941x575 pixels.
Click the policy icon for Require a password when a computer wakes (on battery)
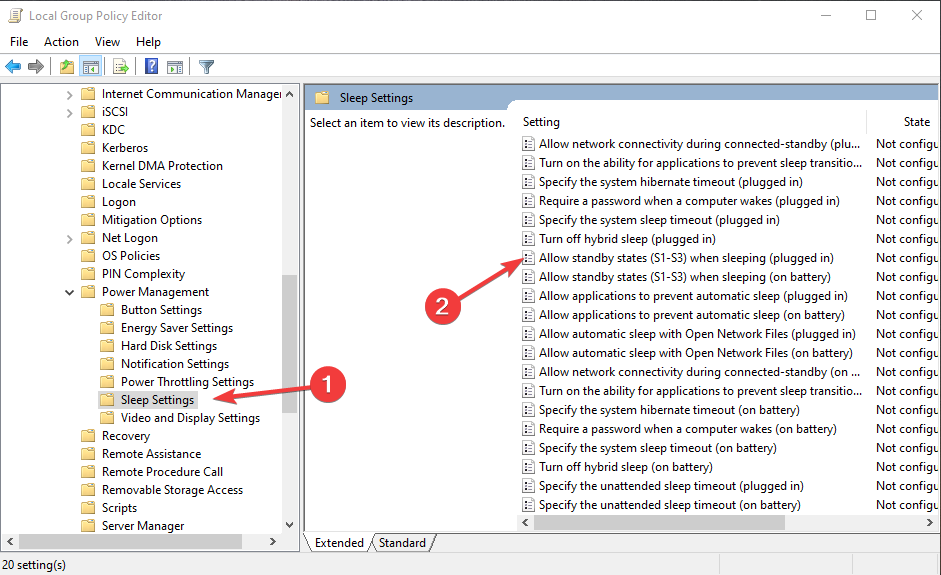pyautogui.click(x=528, y=429)
